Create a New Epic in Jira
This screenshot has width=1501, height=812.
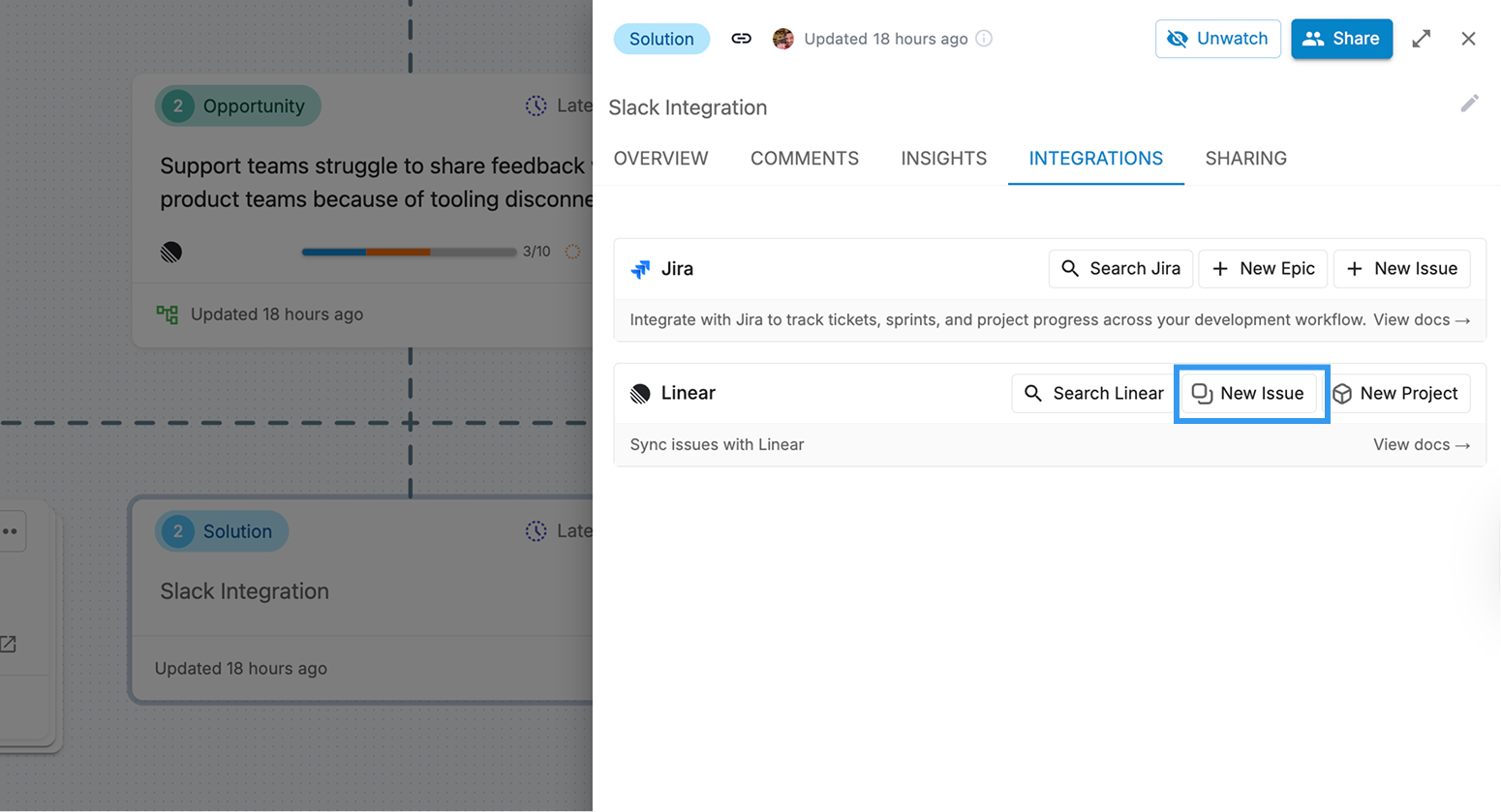1264,269
